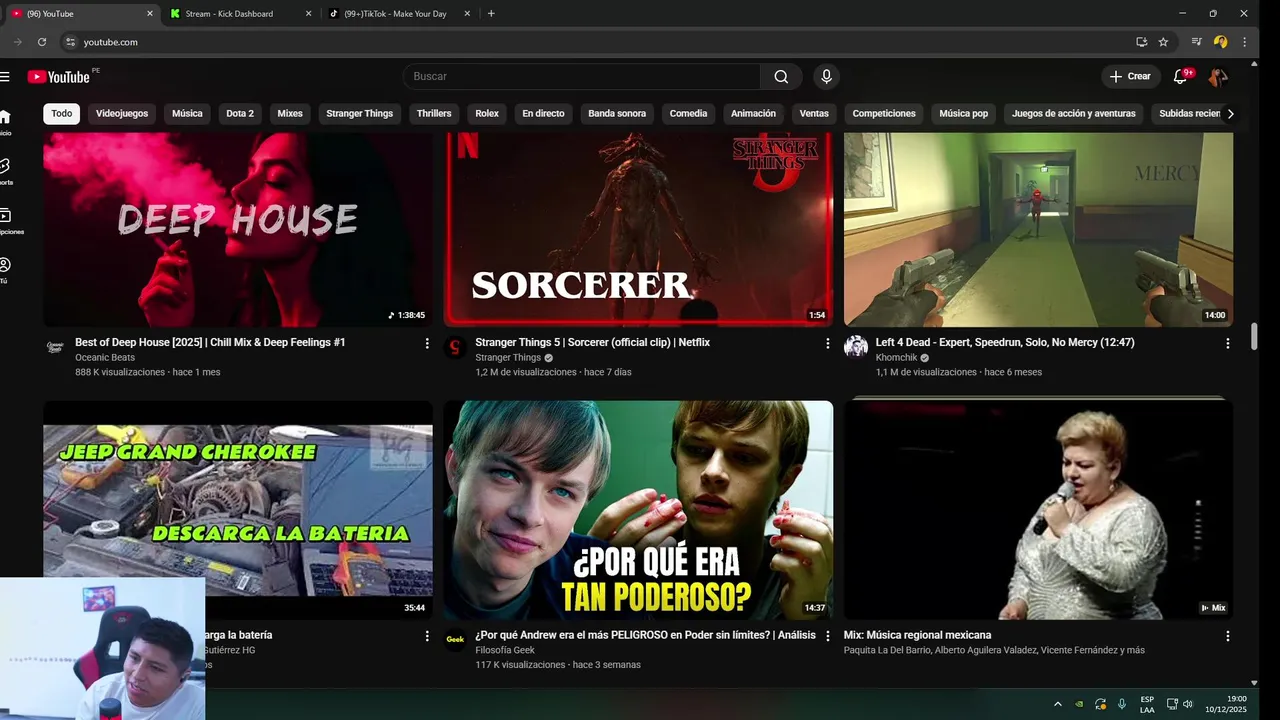Open options menu for the Stranger Things 5 video
Screen dimensions: 1280x720
point(827,343)
